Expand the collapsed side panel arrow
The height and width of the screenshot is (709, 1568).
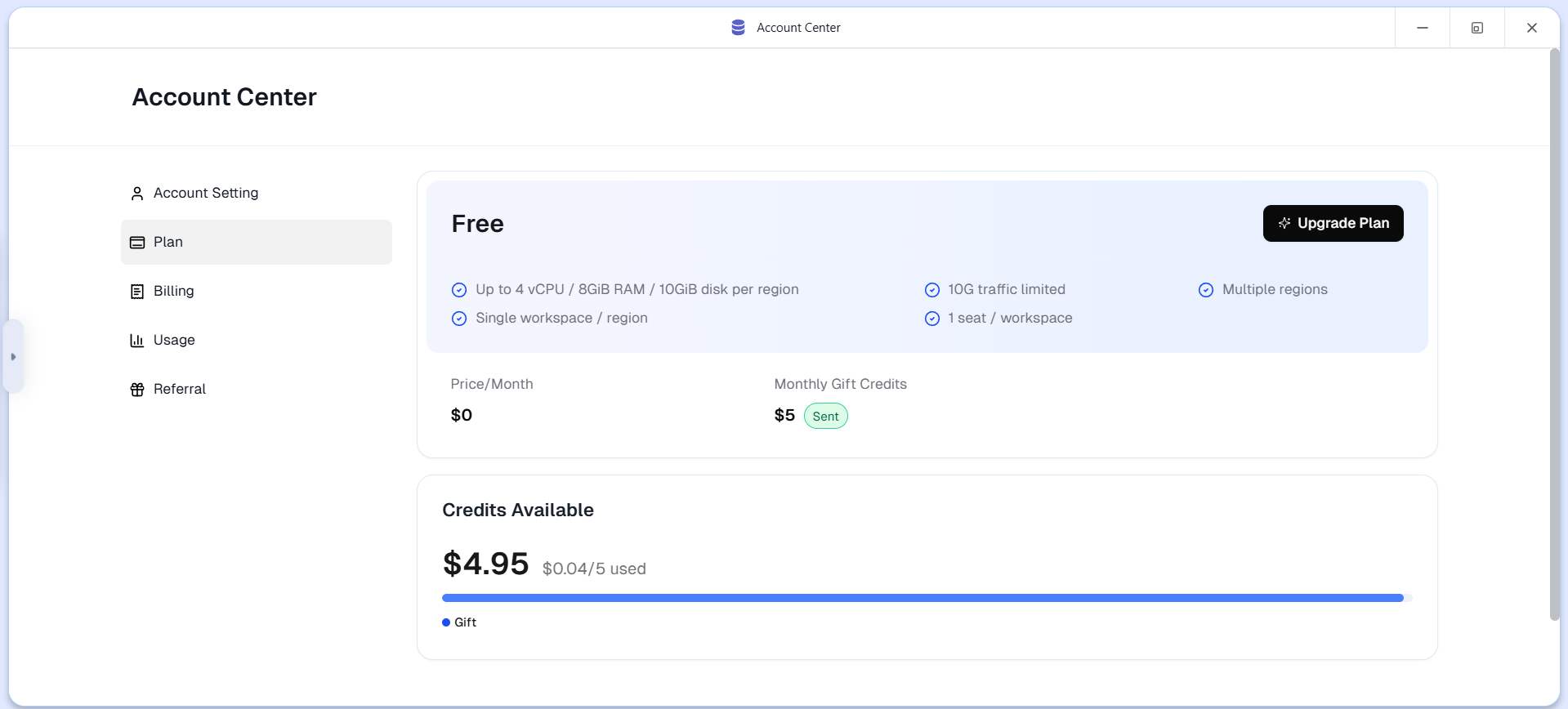(13, 357)
